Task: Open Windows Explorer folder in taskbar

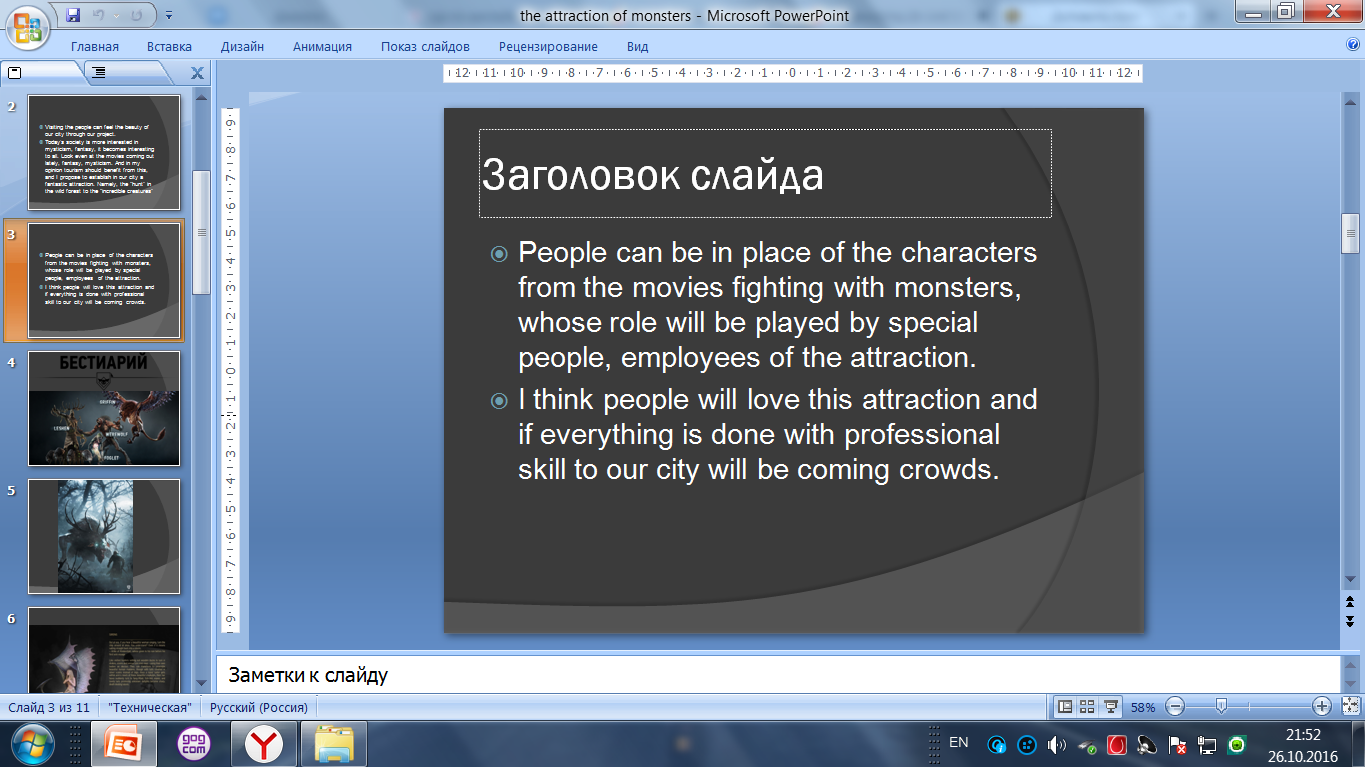Action: (335, 744)
